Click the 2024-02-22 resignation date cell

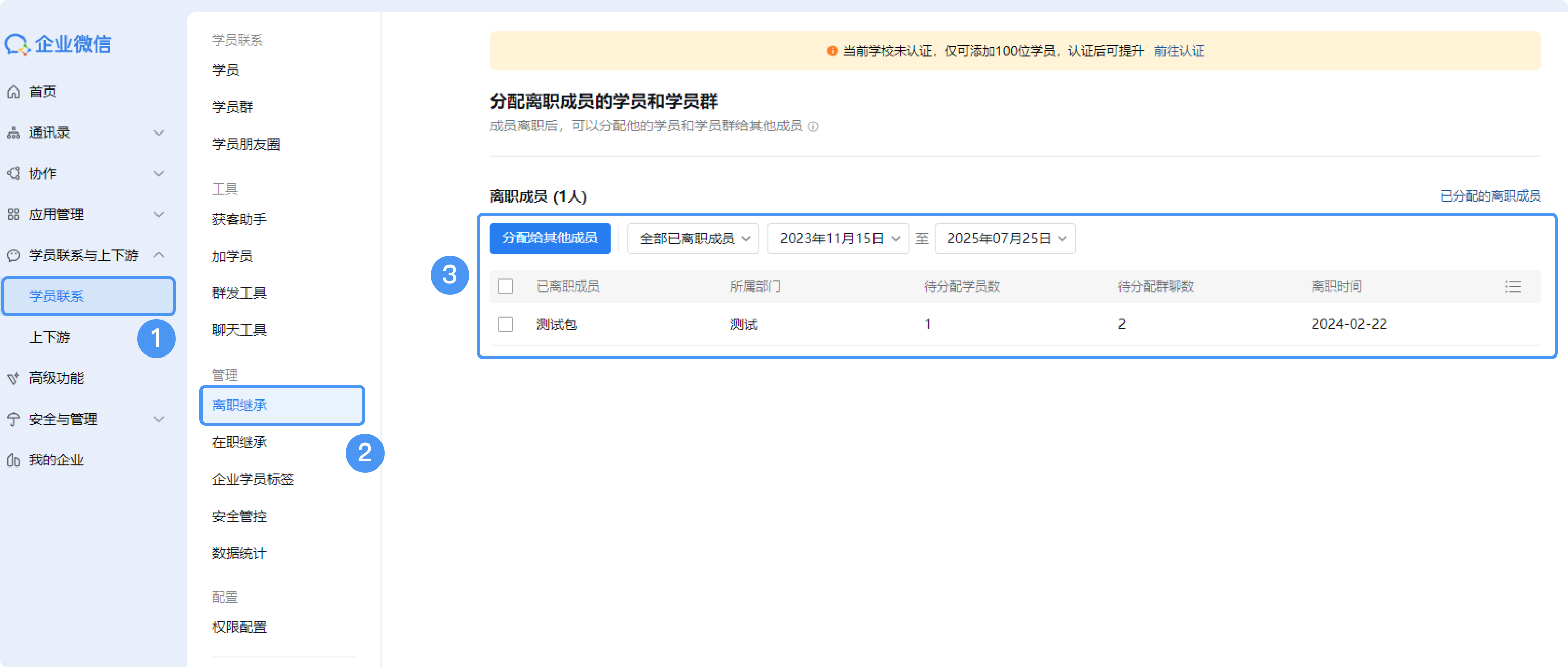tap(1349, 324)
